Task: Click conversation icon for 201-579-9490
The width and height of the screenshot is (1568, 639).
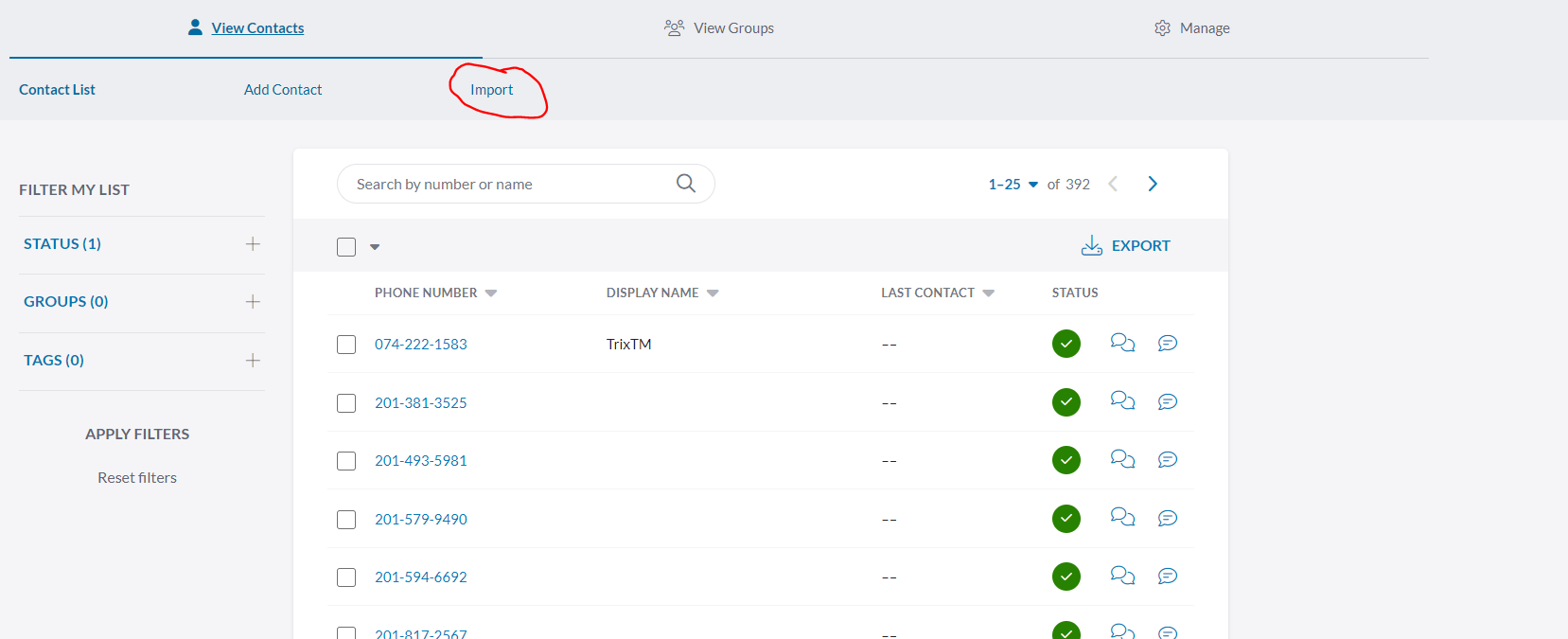Action: (x=1122, y=518)
